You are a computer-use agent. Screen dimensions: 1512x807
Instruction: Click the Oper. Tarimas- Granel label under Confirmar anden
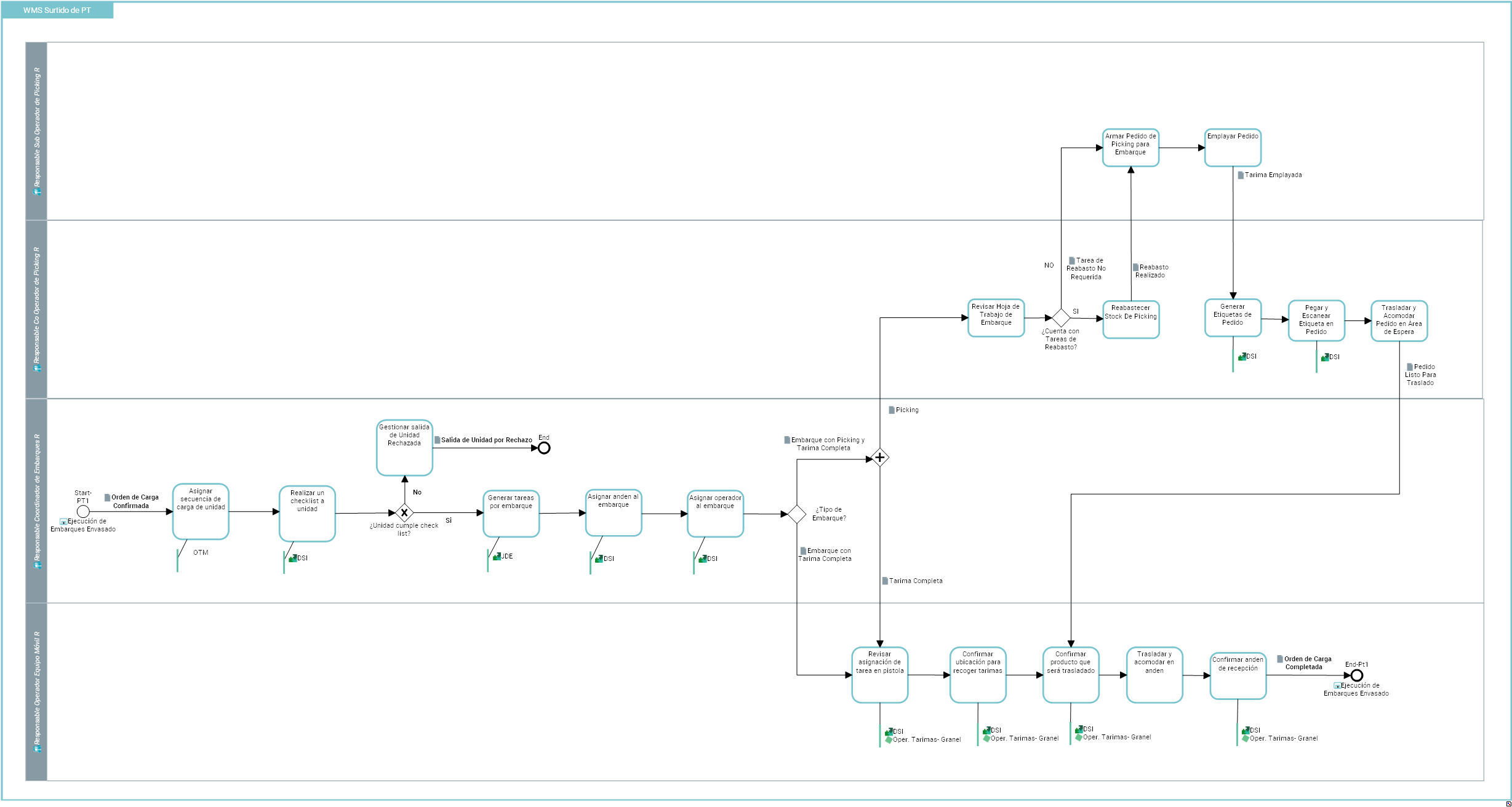(x=1284, y=738)
